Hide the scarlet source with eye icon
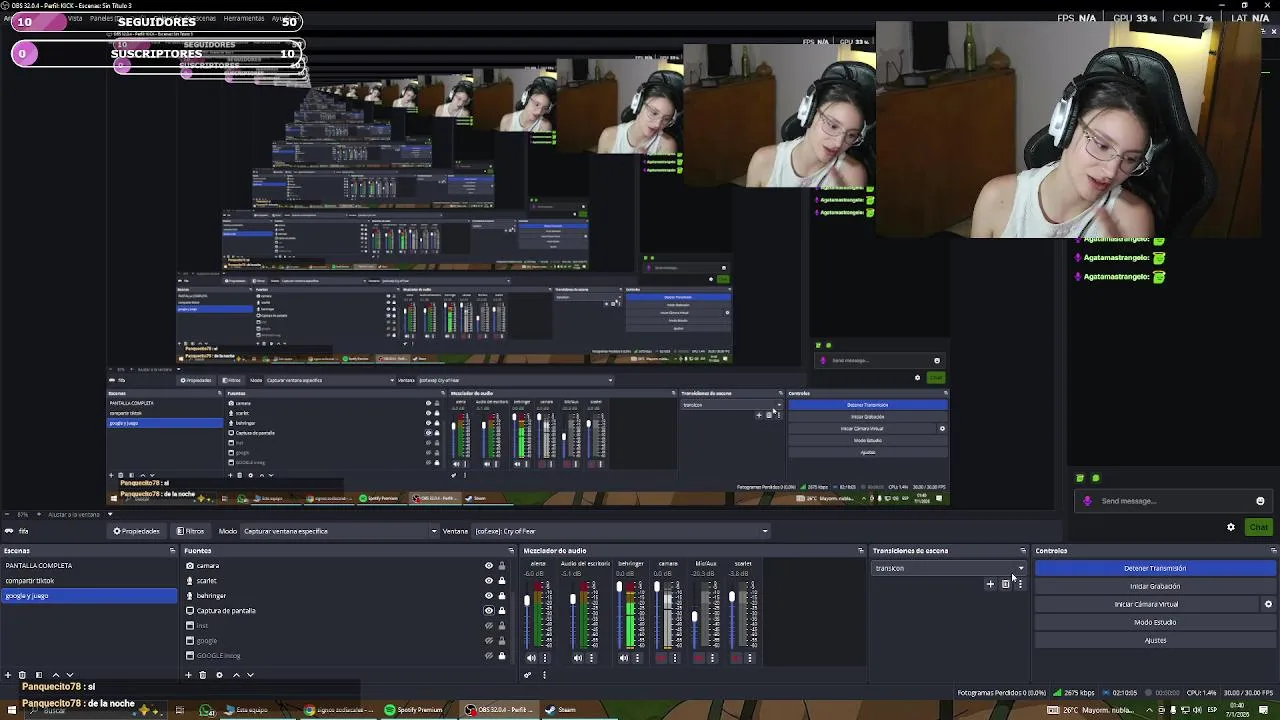The image size is (1280, 720). pos(489,581)
